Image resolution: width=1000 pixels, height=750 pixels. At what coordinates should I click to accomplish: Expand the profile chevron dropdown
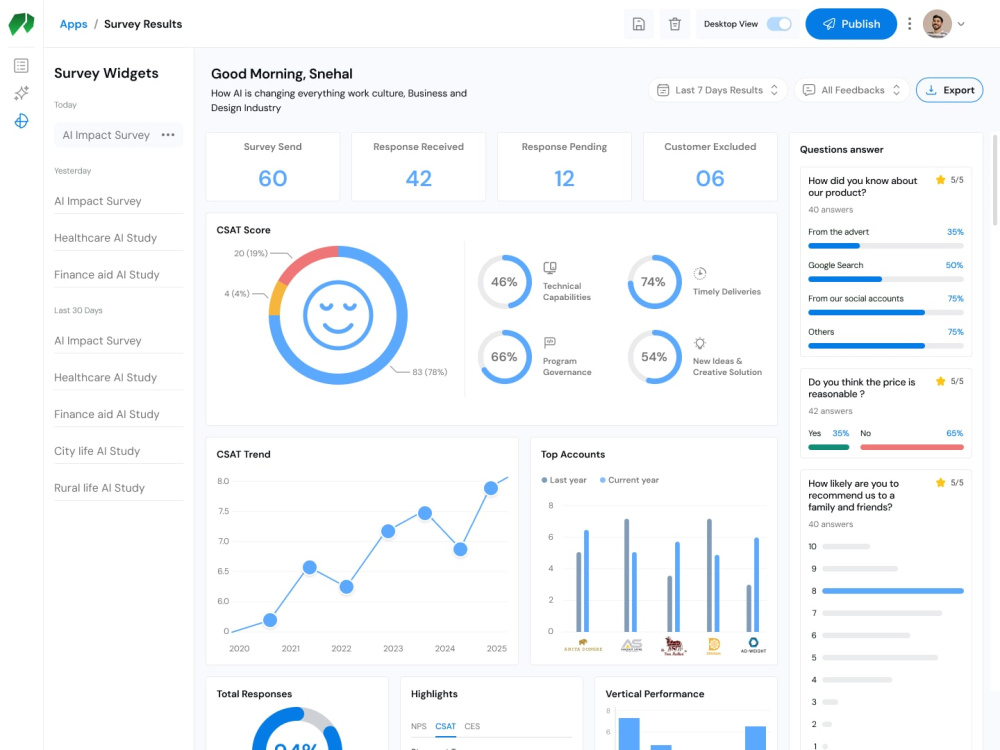(961, 24)
